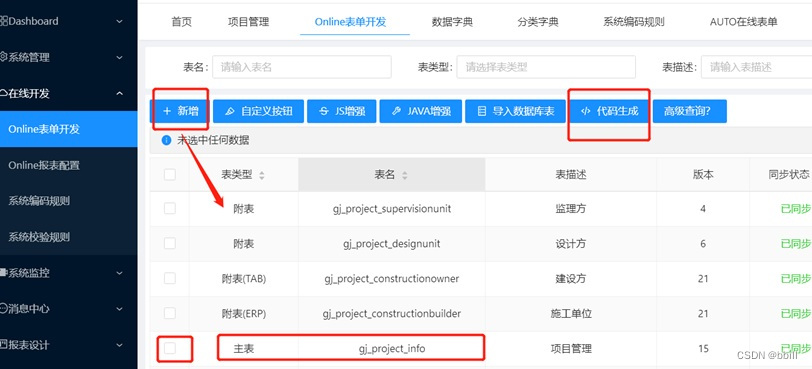Click the pen icon on 自定义按钮

point(230,111)
